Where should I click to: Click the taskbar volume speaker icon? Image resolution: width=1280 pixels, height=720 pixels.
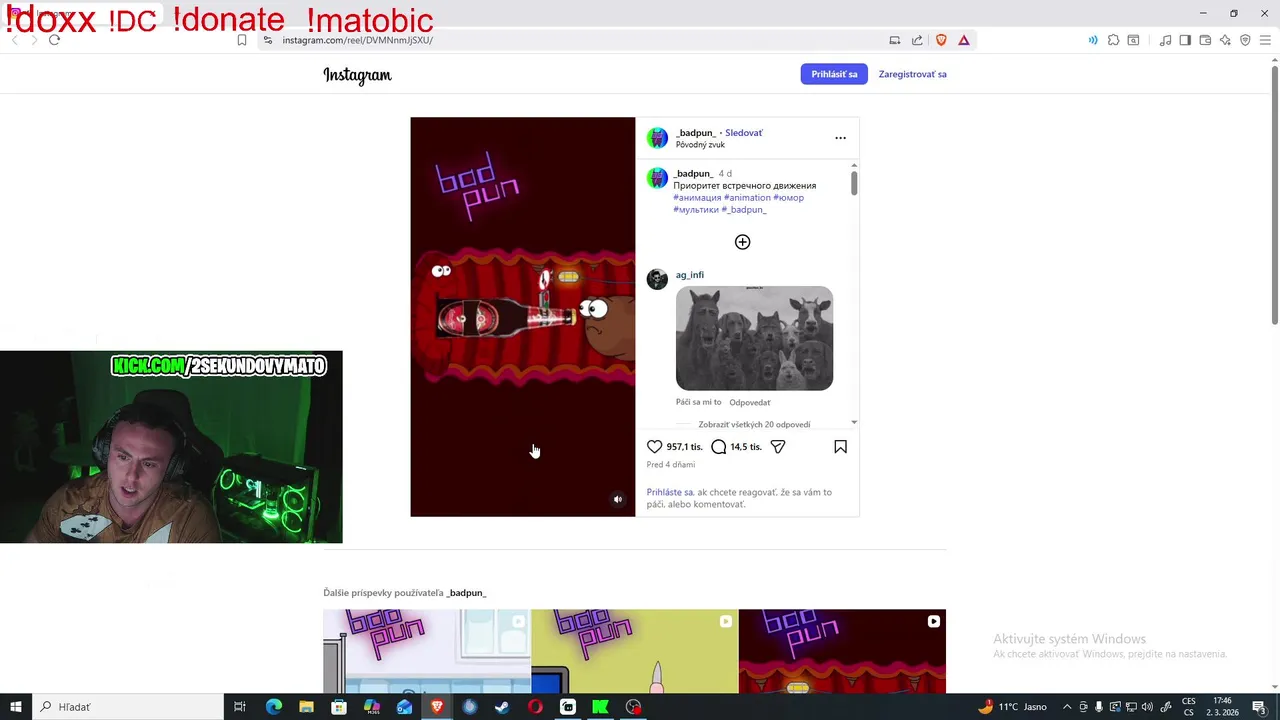tap(1148, 707)
